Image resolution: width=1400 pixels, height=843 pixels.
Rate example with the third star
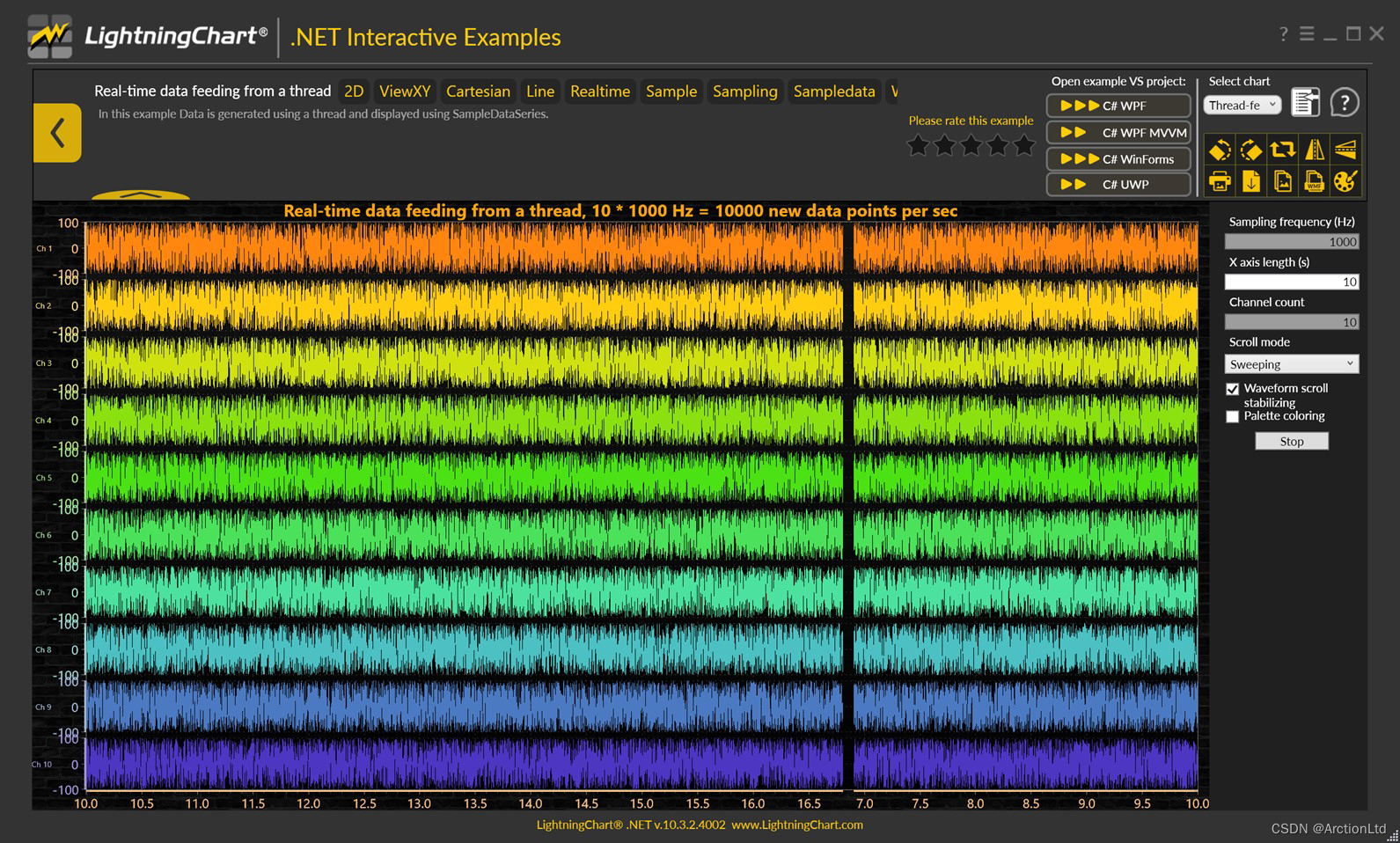click(971, 145)
